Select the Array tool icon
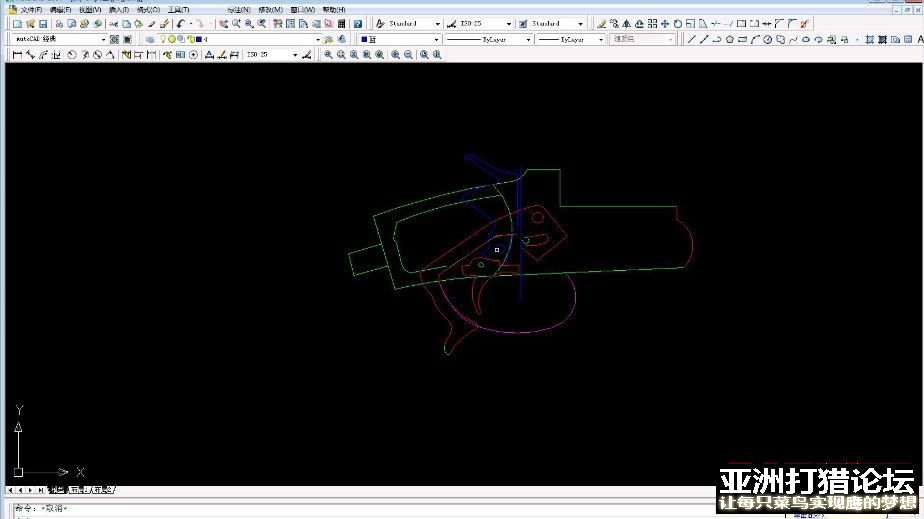Screen dimensions: 924x519 [652, 24]
